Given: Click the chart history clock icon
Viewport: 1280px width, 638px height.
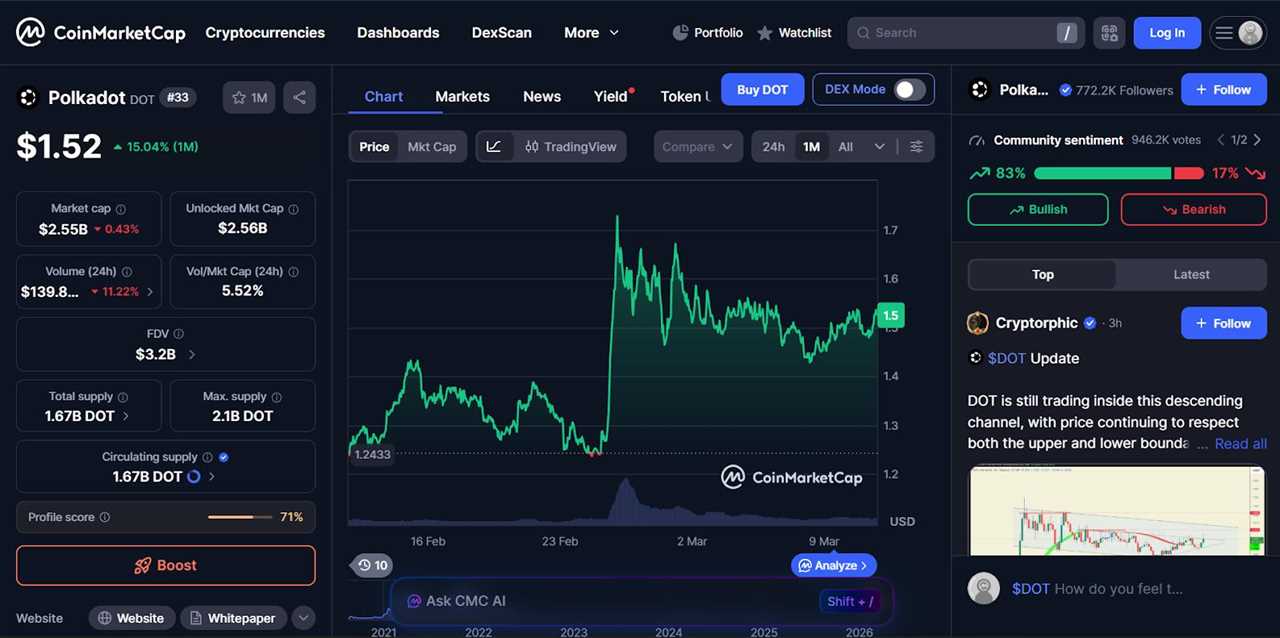Looking at the screenshot, I should coord(371,565).
